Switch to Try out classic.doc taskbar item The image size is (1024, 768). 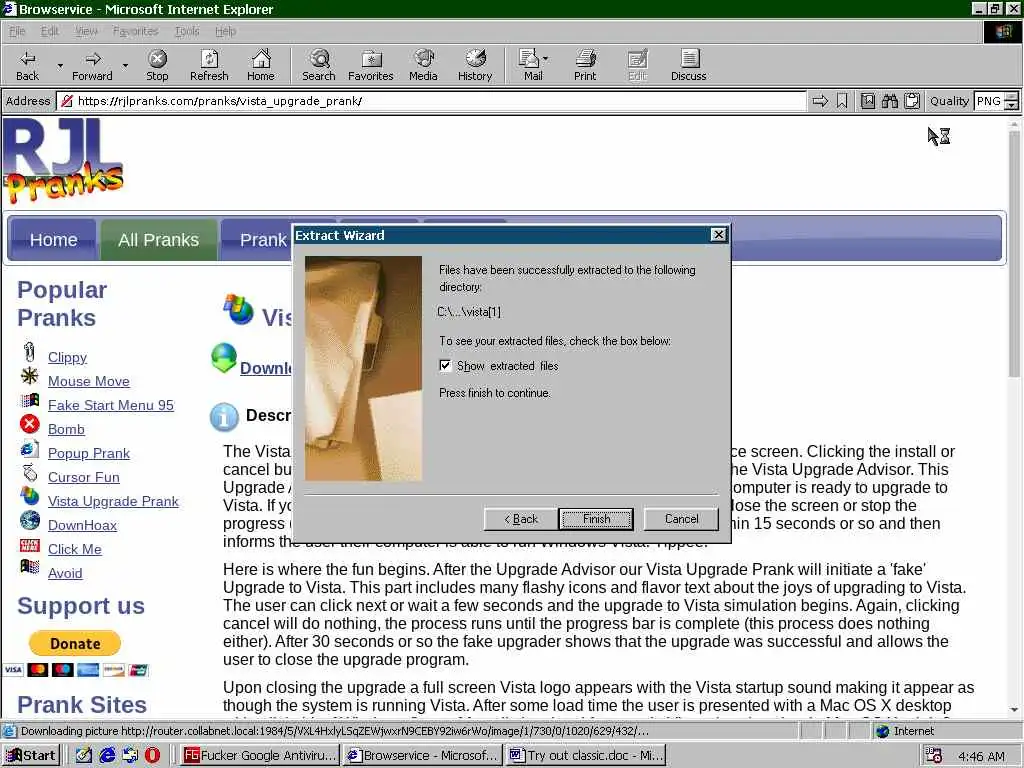tap(586, 755)
